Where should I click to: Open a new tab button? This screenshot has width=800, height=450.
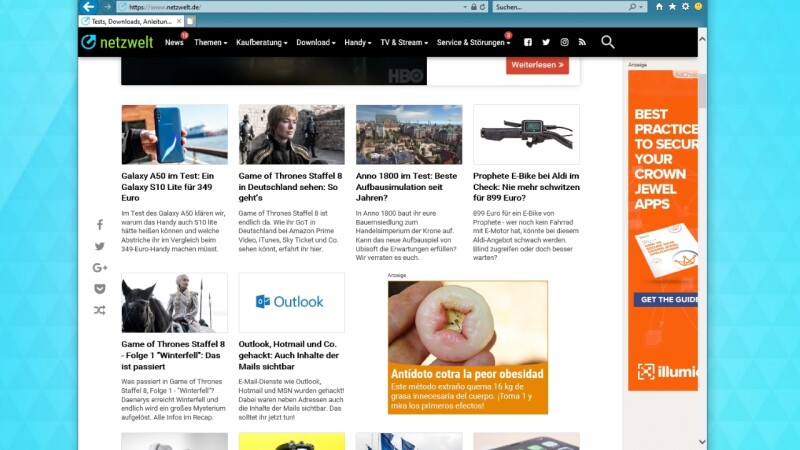point(190,21)
